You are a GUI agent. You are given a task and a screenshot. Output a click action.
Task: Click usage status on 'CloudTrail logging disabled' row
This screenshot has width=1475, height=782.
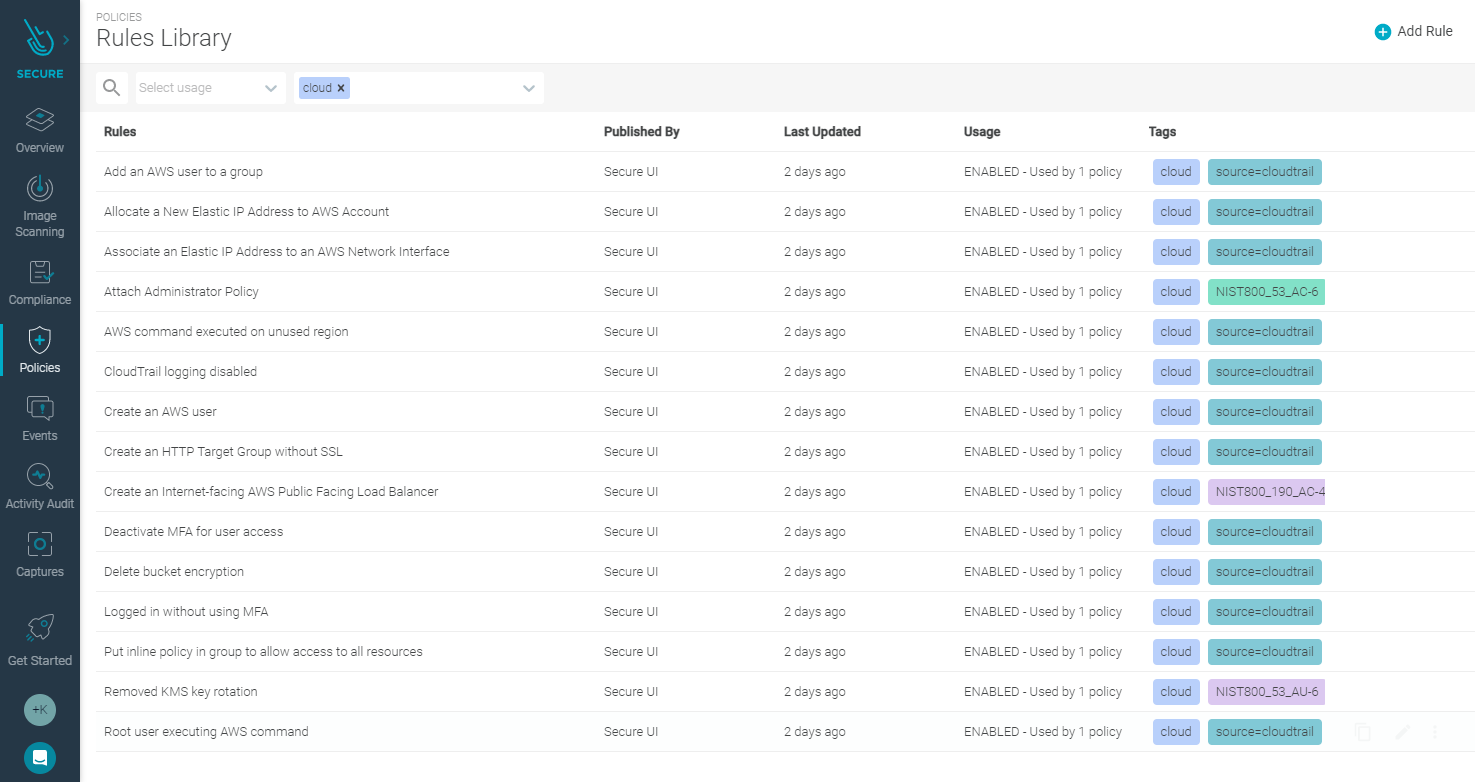[1043, 372]
